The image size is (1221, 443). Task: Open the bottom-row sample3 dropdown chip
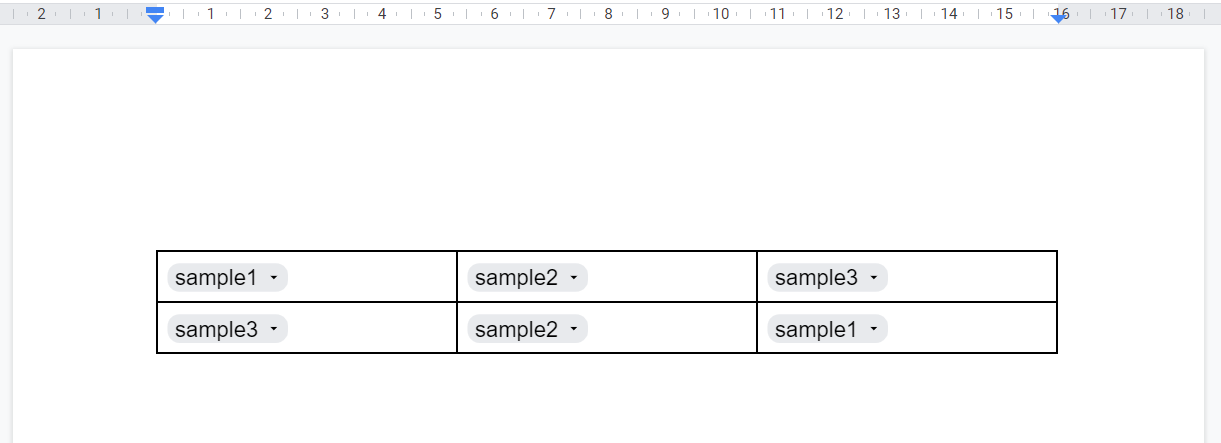(227, 329)
